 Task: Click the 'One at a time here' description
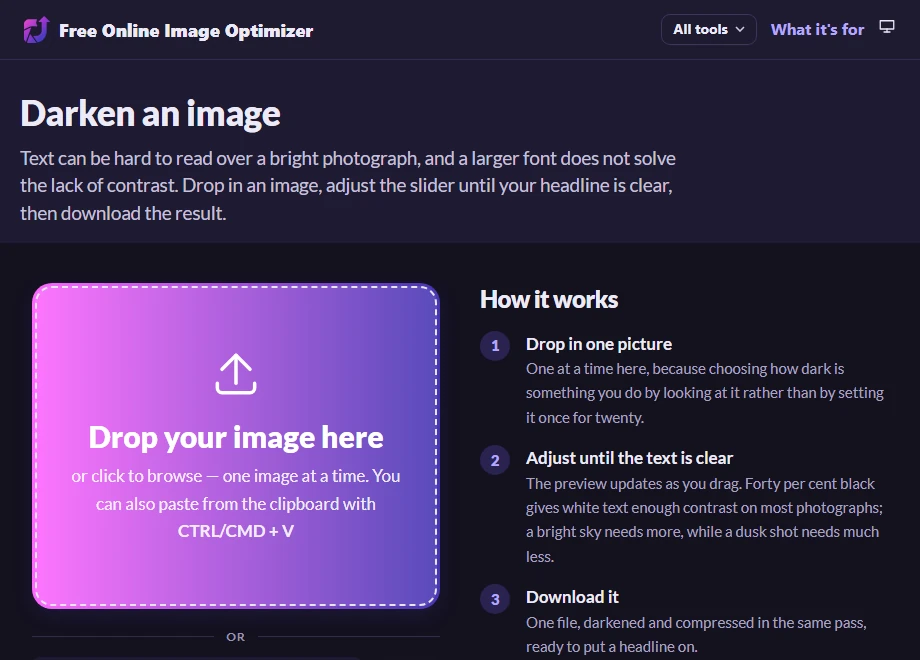705,393
